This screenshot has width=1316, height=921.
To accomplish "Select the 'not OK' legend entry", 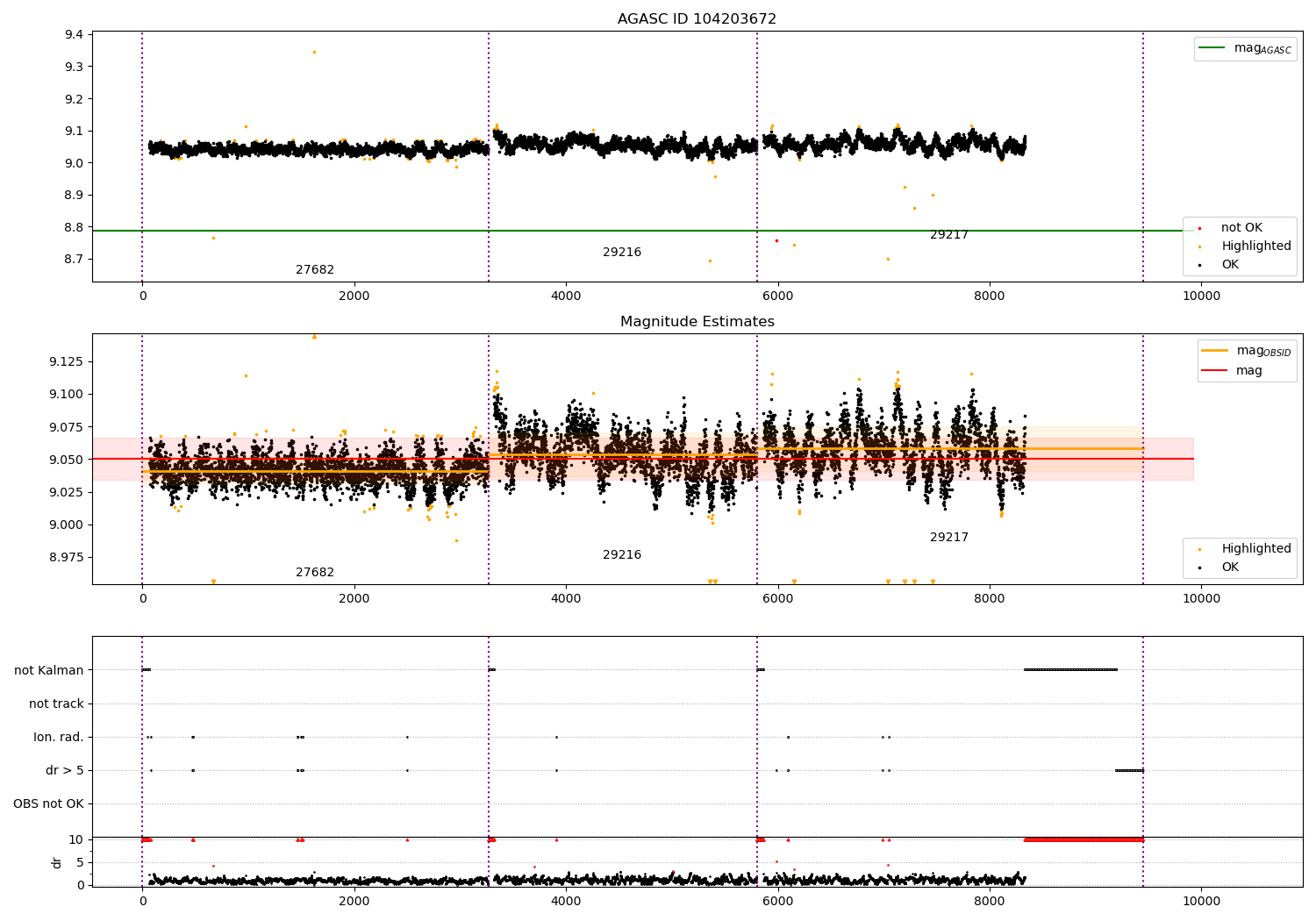I will pyautogui.click(x=1241, y=228).
